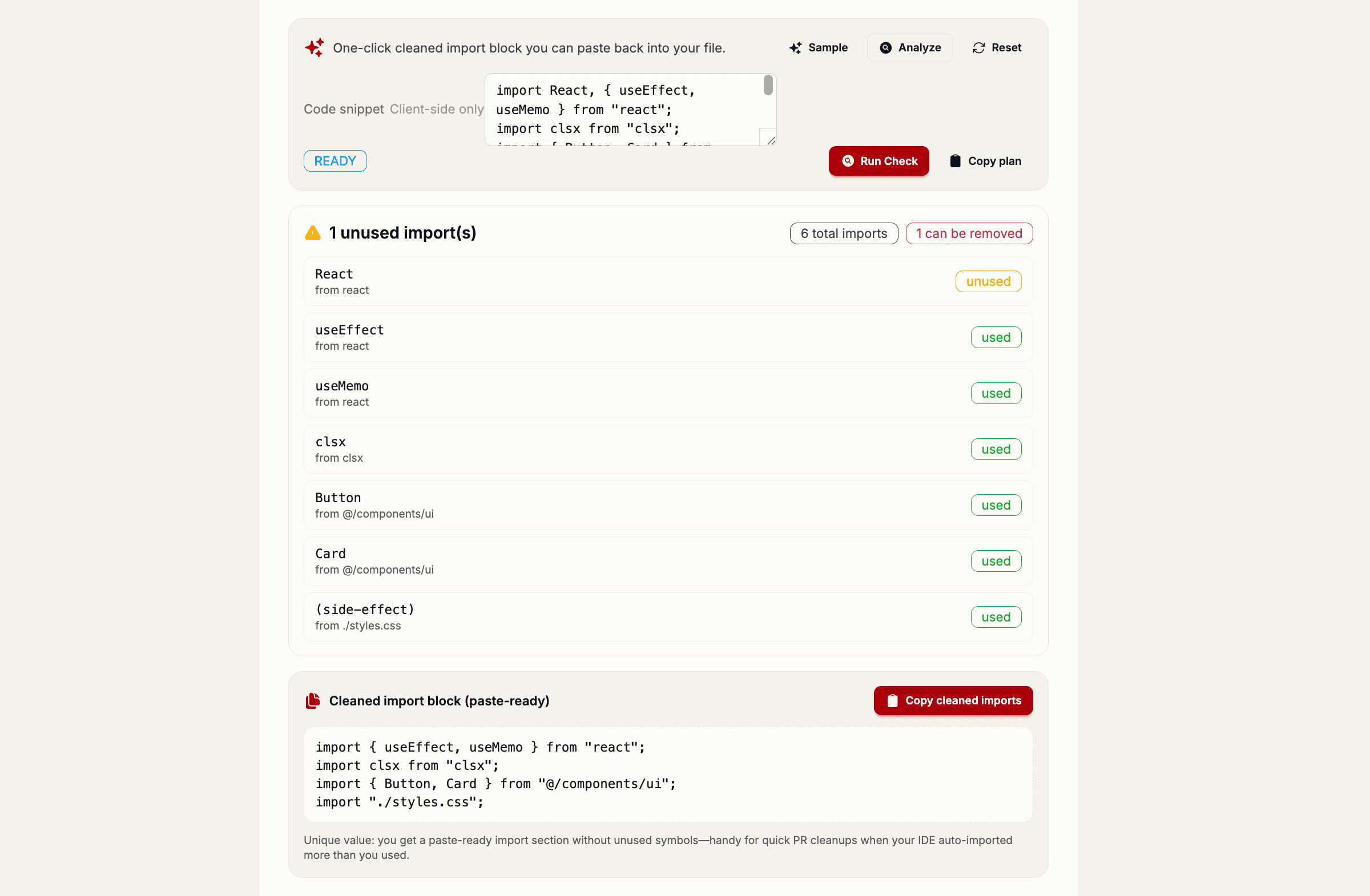
Task: Reset the analyzer state
Action: click(x=997, y=48)
